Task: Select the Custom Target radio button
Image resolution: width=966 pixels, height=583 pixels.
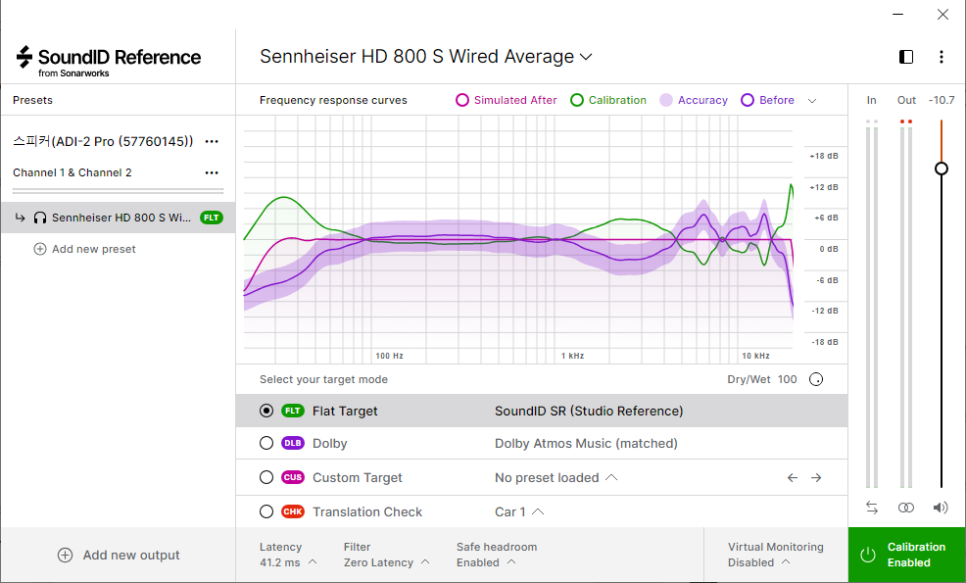Action: (x=266, y=478)
